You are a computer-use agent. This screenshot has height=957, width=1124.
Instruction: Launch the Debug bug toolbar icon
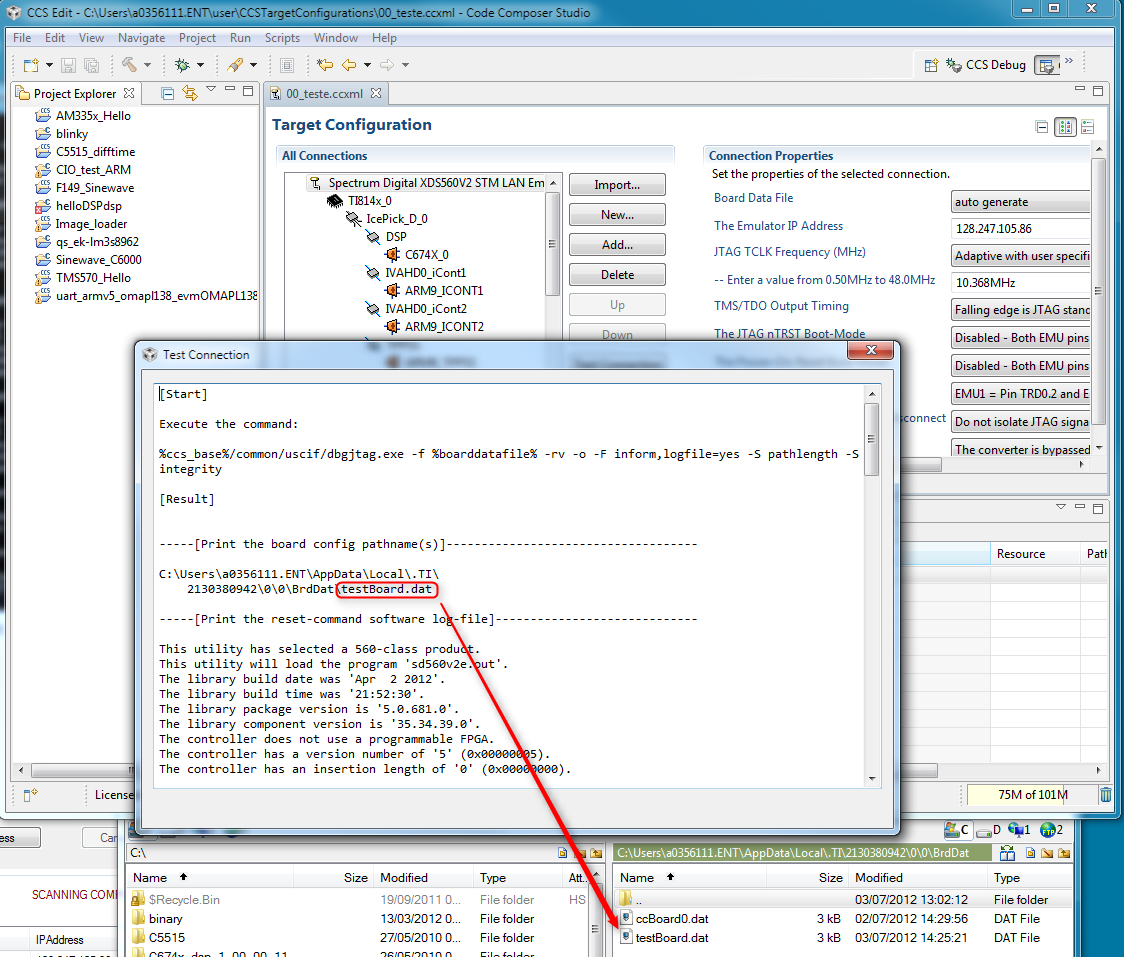(180, 64)
